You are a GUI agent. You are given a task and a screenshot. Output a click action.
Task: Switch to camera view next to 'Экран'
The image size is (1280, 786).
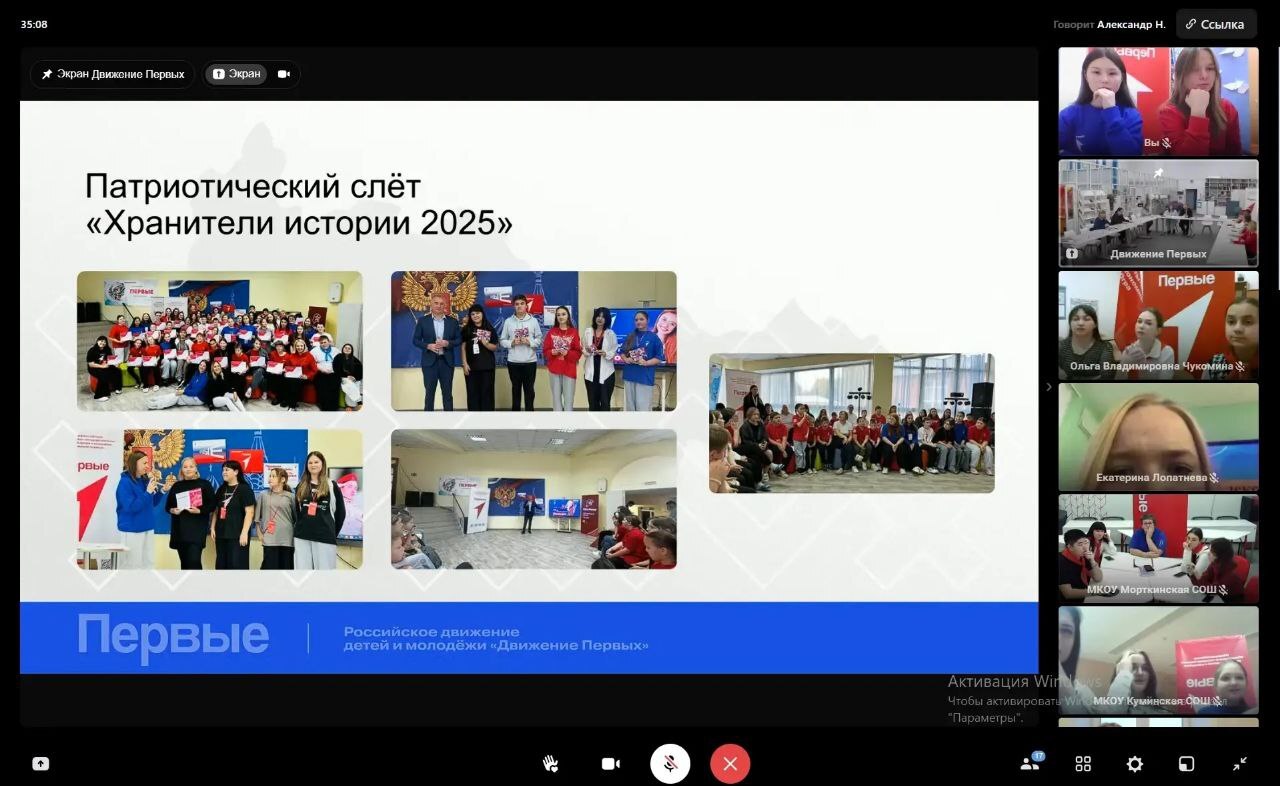(x=284, y=74)
